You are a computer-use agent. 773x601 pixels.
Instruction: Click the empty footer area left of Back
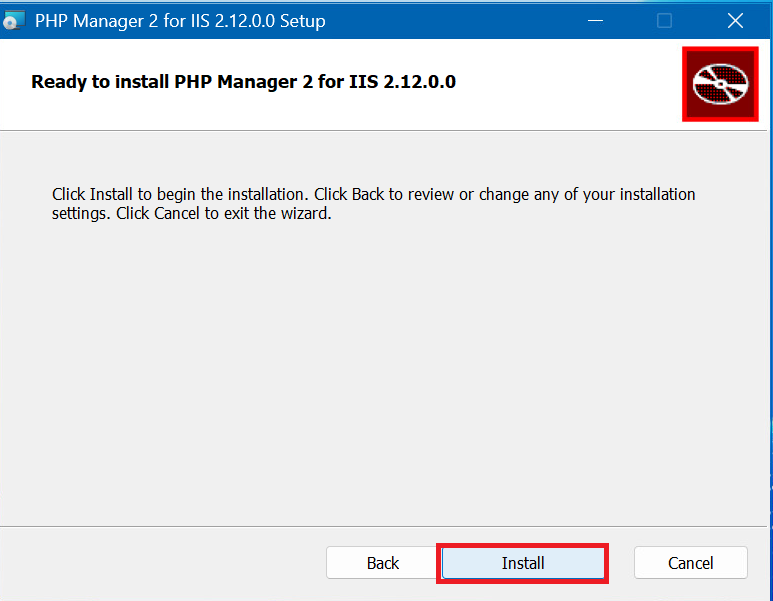pyautogui.click(x=160, y=563)
